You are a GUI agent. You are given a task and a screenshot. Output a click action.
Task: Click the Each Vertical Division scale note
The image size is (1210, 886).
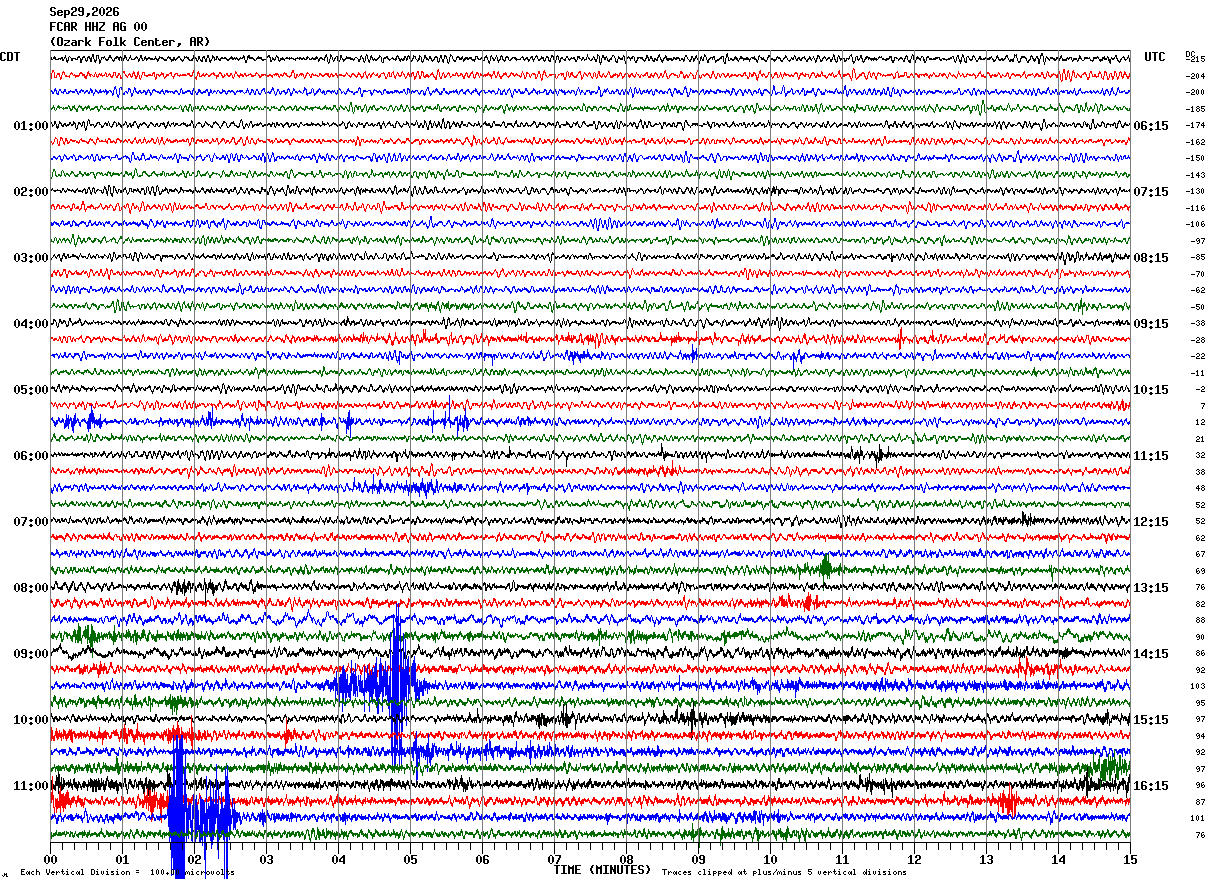(x=127, y=873)
